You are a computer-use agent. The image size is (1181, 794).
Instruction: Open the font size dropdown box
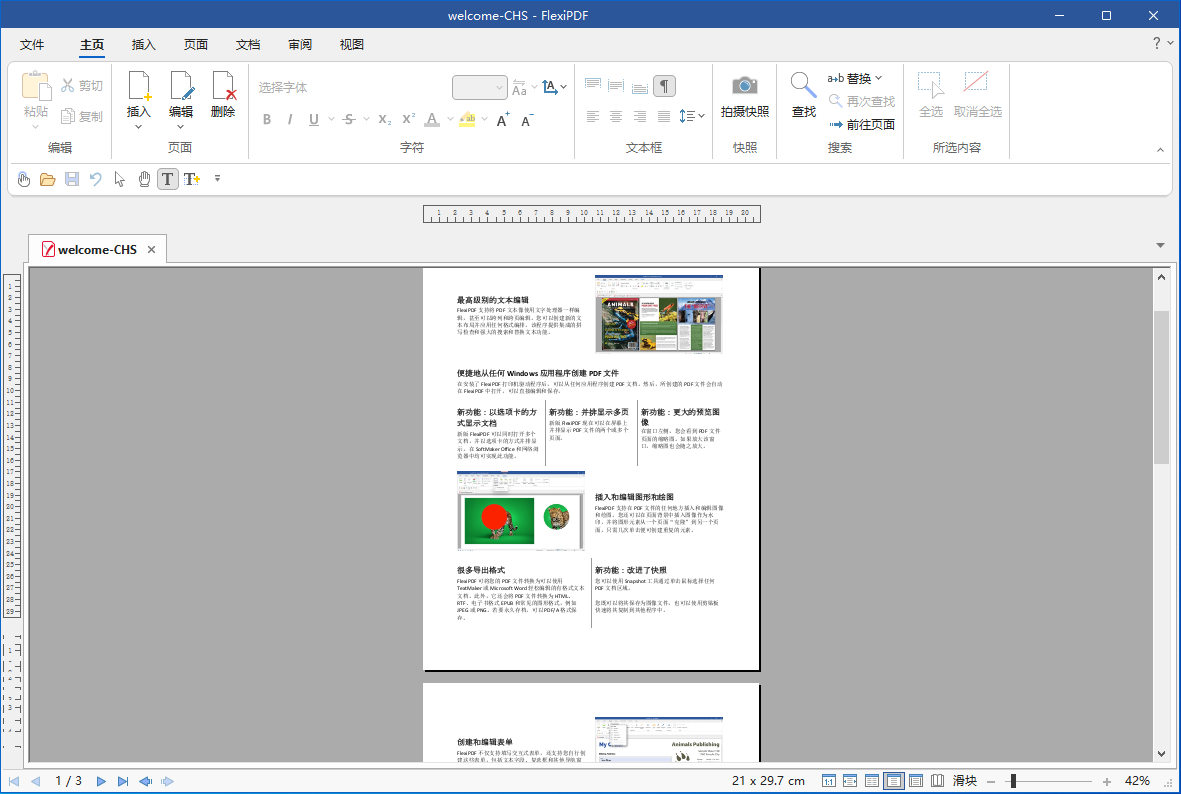(479, 87)
